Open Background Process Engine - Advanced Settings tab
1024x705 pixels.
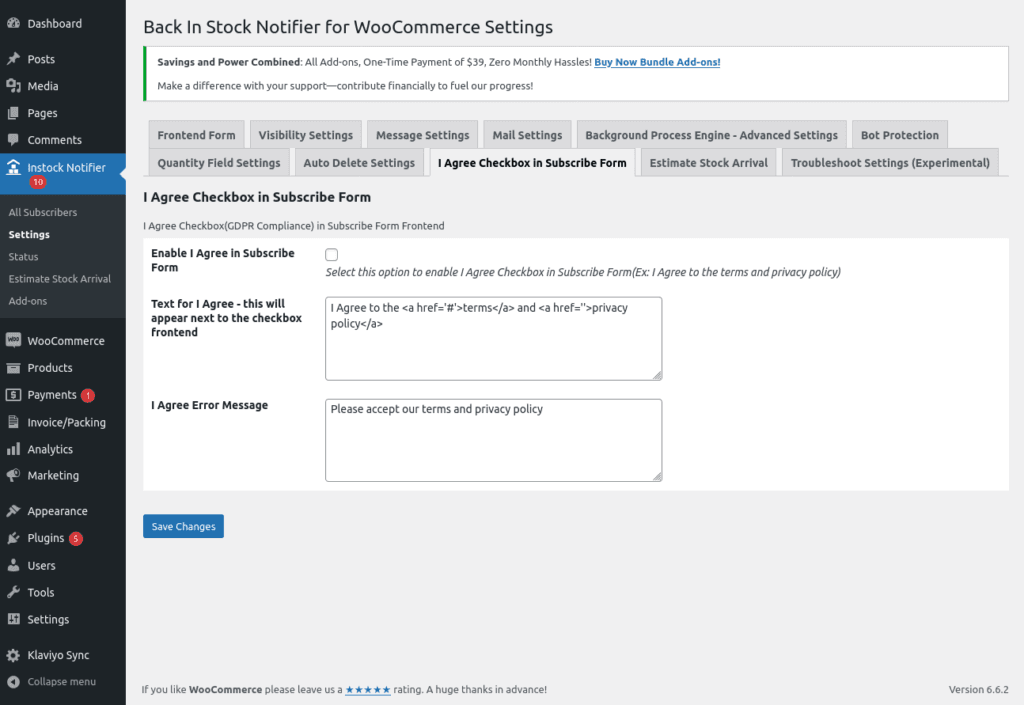[711, 135]
